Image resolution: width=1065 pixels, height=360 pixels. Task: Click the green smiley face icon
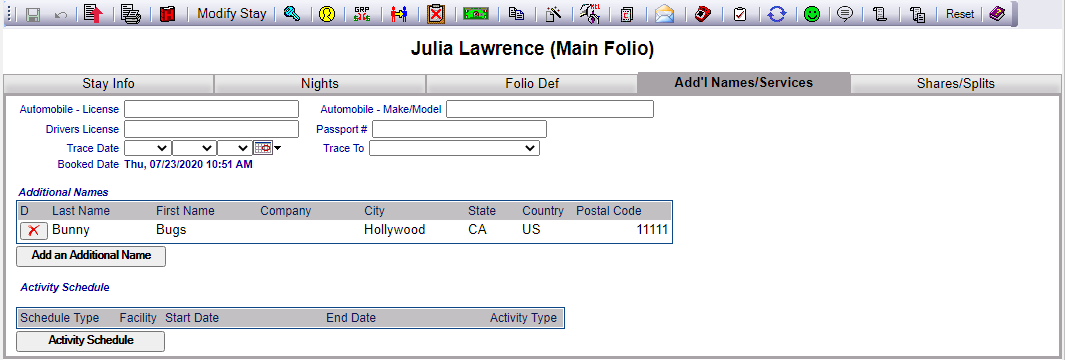click(x=812, y=14)
